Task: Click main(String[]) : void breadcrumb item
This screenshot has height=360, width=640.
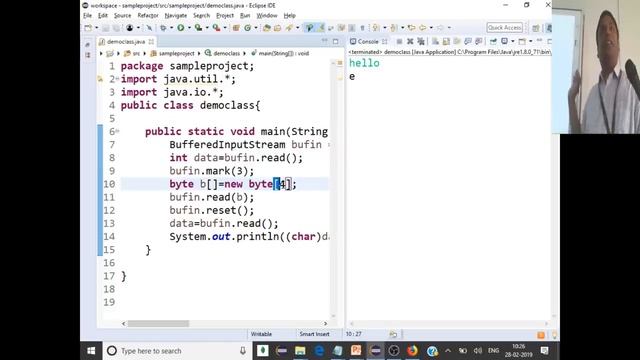Action: click(280, 53)
